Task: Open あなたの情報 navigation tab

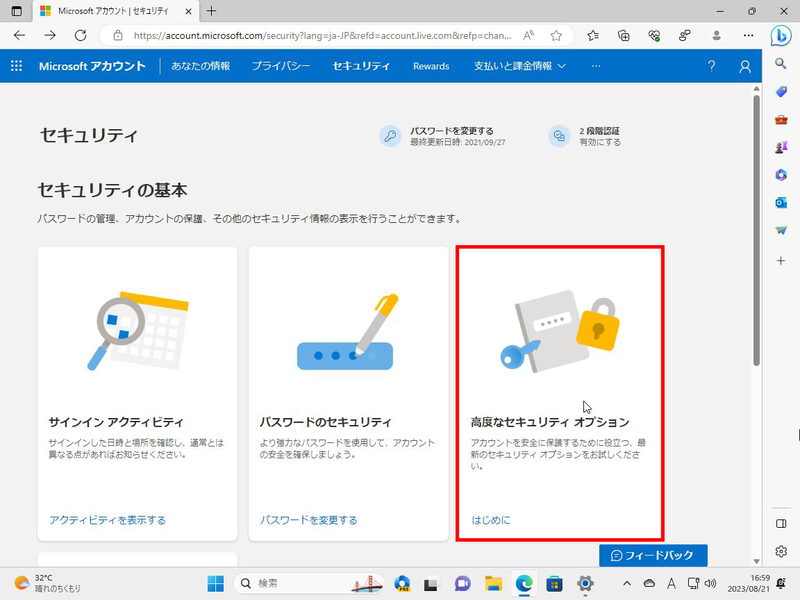Action: click(x=201, y=66)
